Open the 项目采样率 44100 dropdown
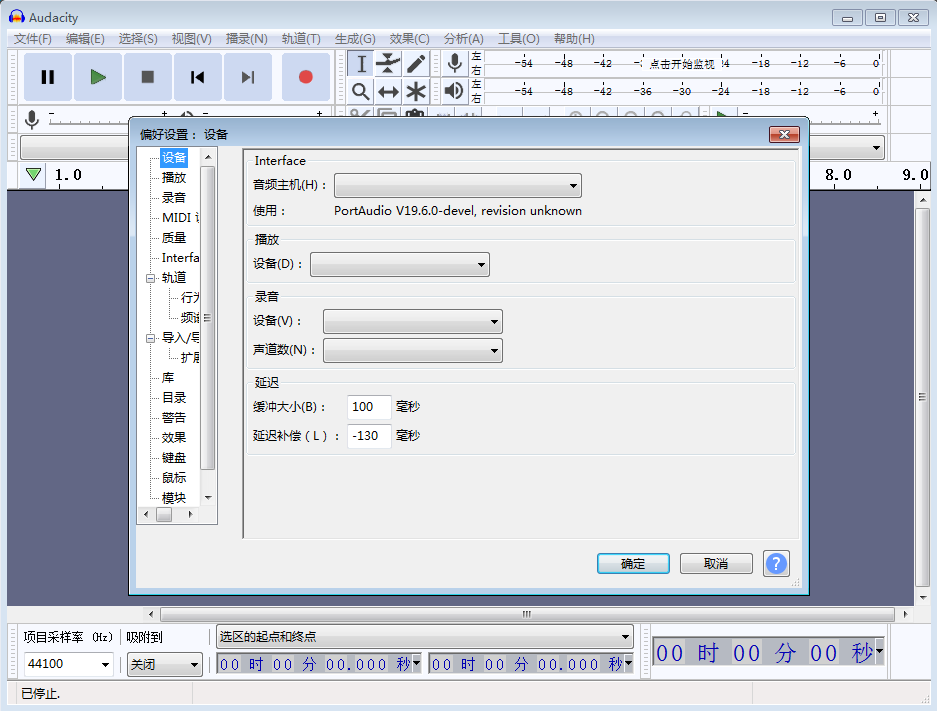937x711 pixels. point(68,664)
